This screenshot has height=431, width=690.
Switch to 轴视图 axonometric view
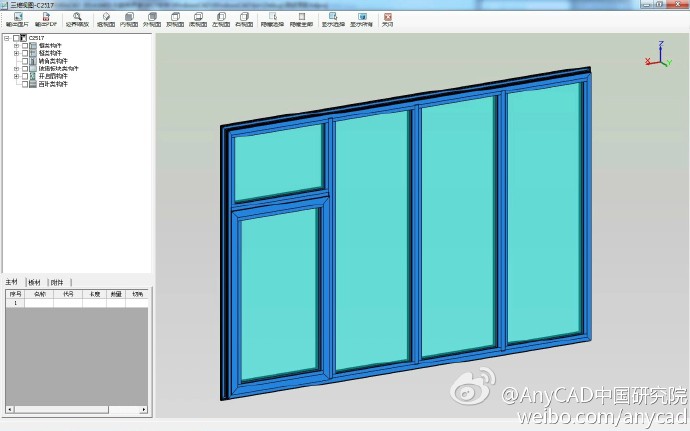click(x=106, y=18)
